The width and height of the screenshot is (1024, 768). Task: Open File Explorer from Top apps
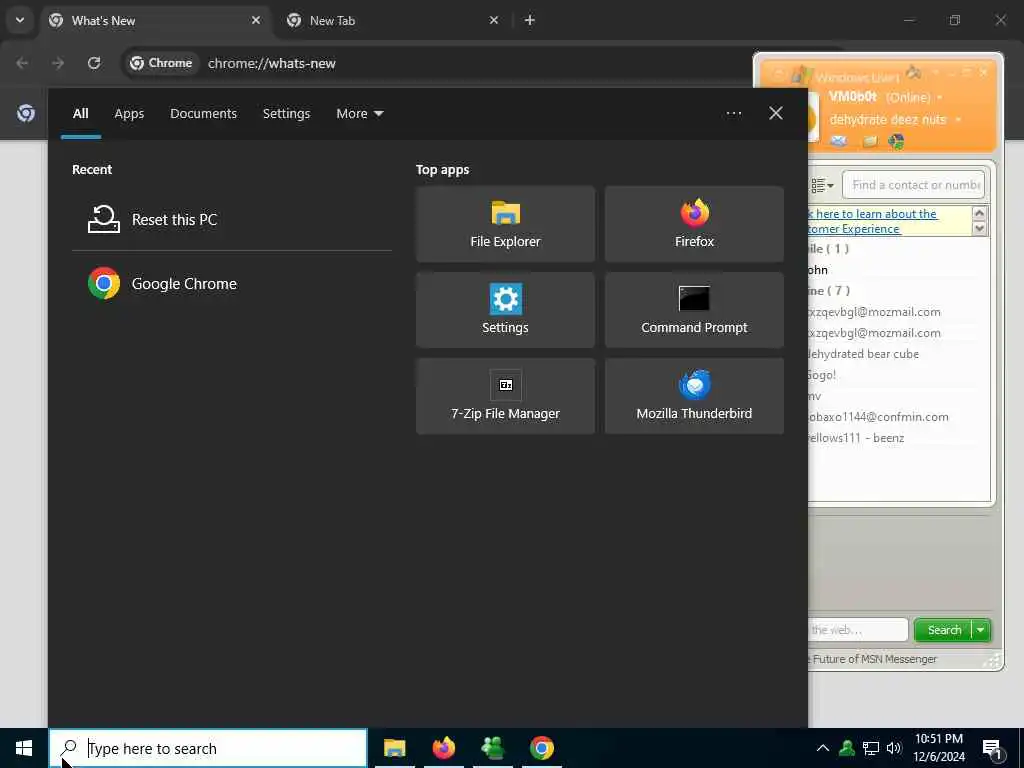click(x=505, y=224)
